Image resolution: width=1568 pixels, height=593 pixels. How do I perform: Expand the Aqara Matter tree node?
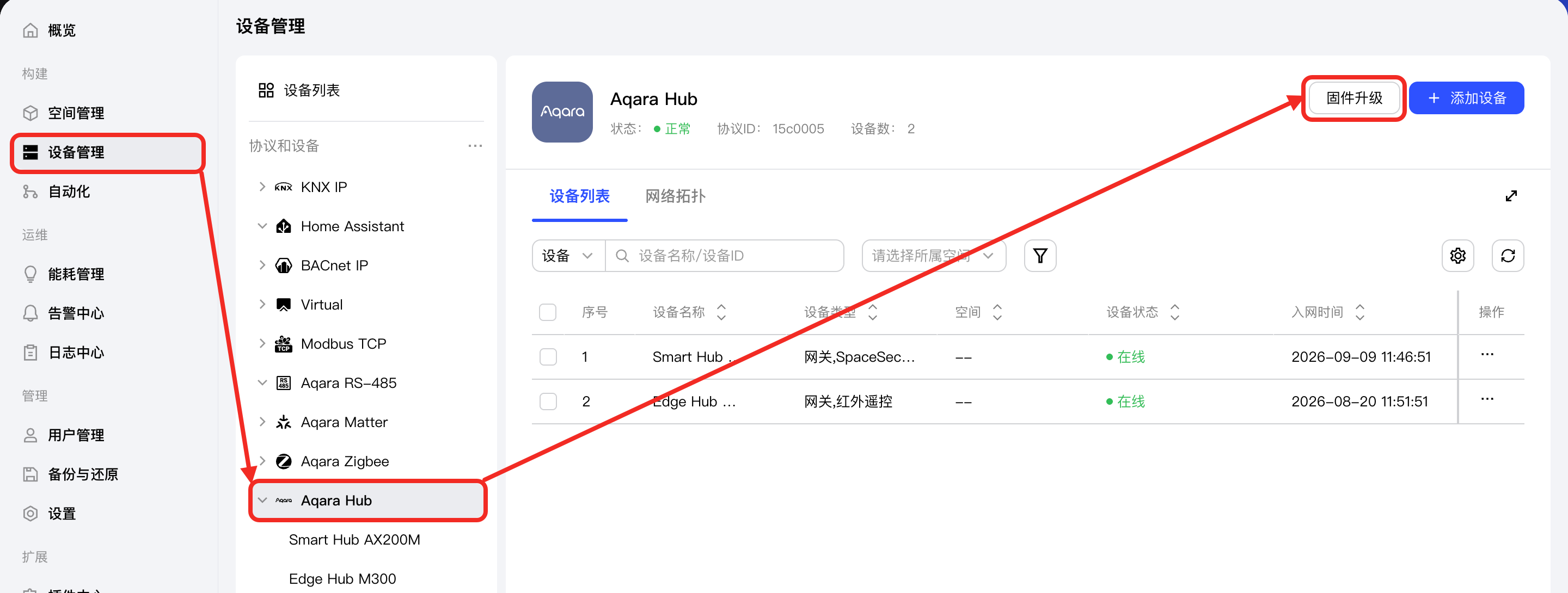click(262, 422)
